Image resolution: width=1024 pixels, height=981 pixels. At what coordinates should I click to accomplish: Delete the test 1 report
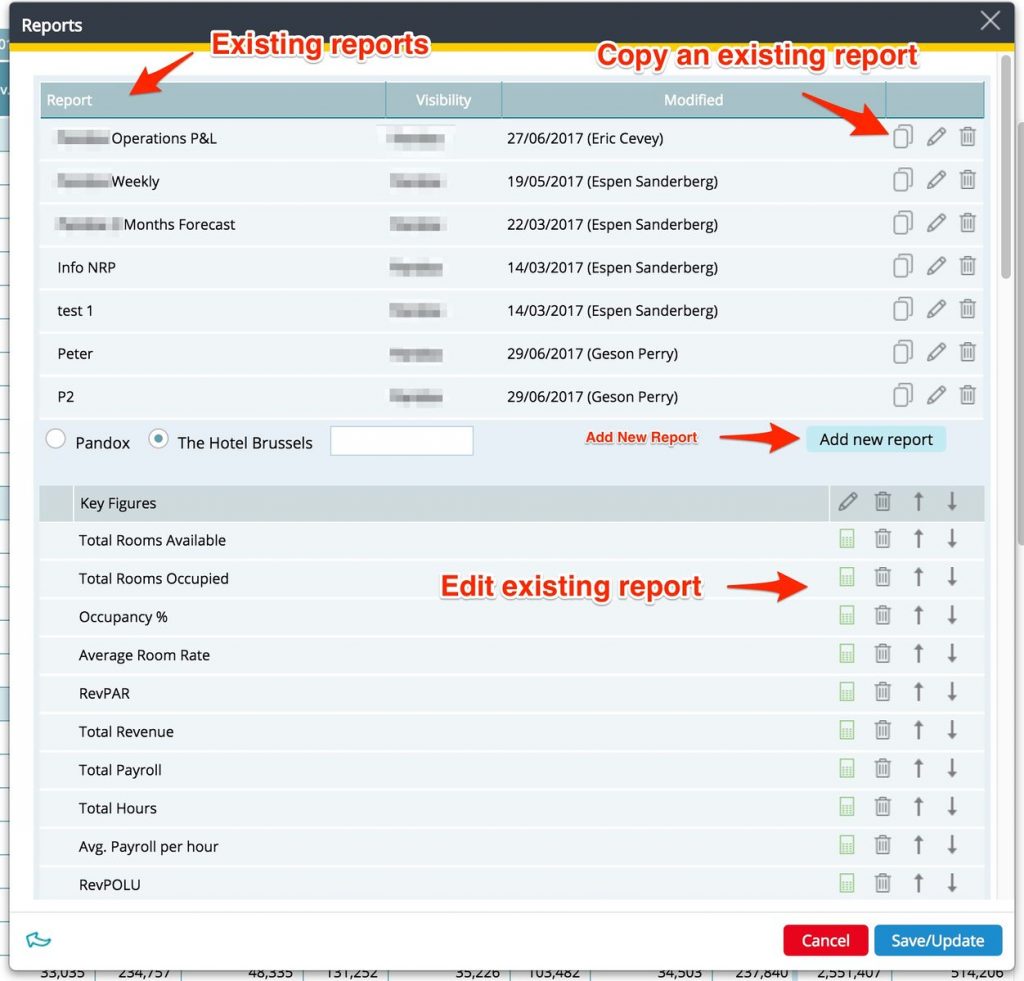click(x=968, y=310)
